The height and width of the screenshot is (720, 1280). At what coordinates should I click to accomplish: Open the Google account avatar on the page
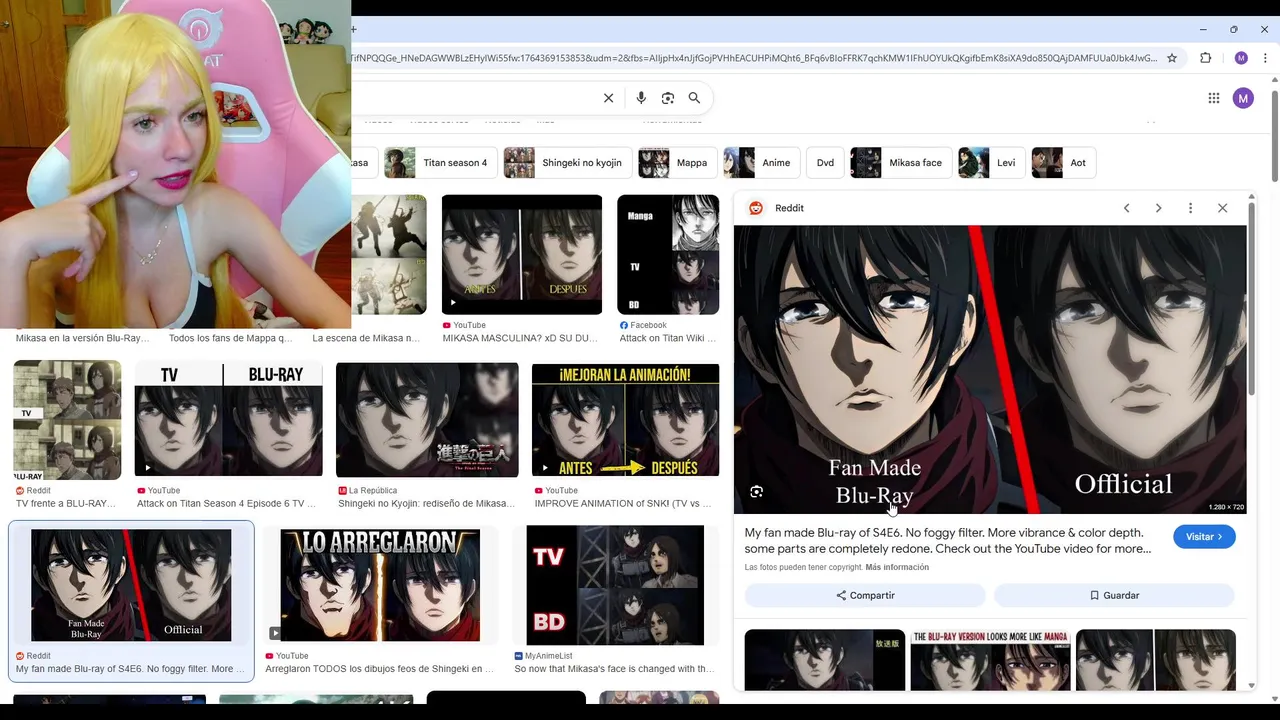(x=1243, y=98)
